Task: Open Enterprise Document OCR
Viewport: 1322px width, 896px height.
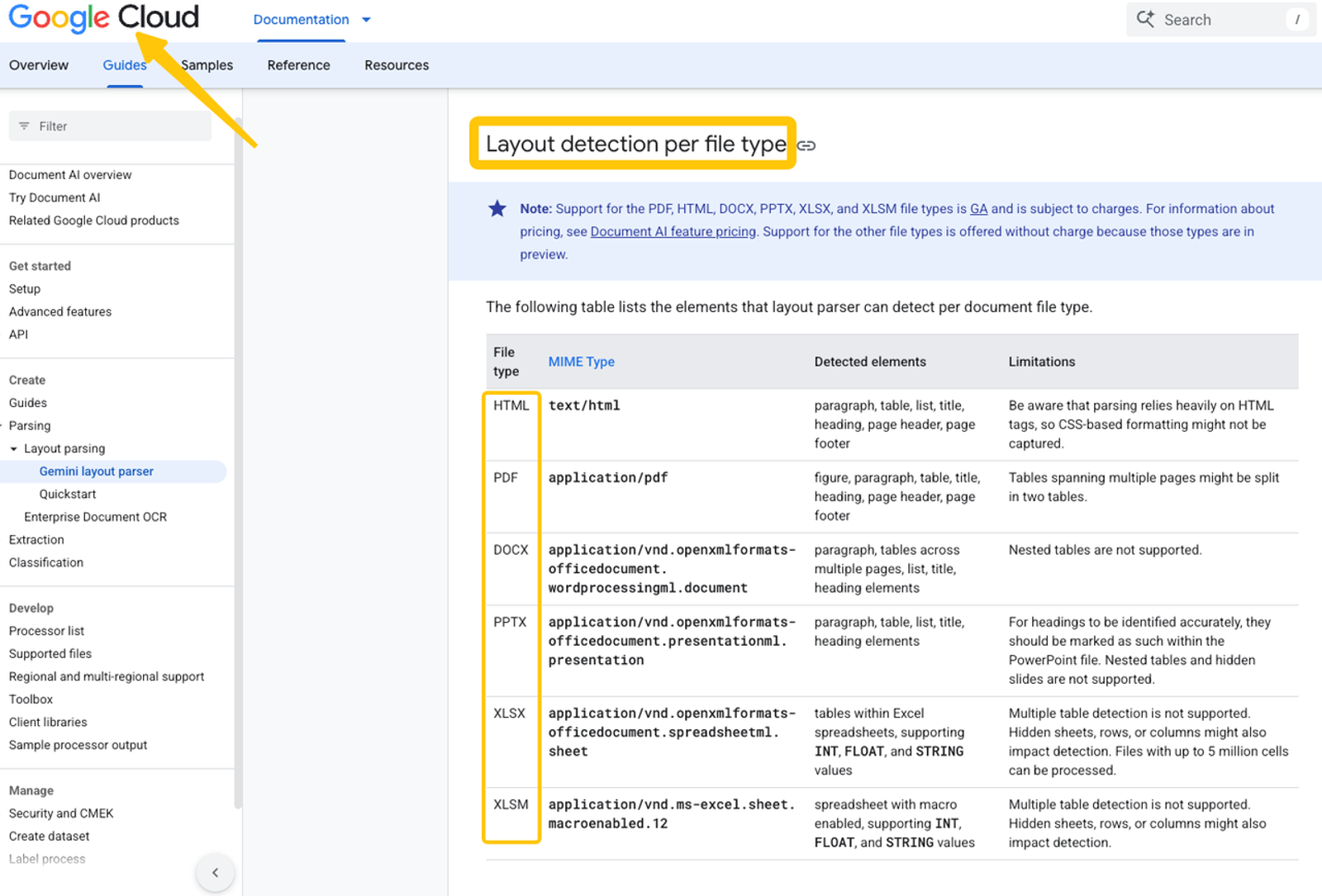Action: pos(96,517)
